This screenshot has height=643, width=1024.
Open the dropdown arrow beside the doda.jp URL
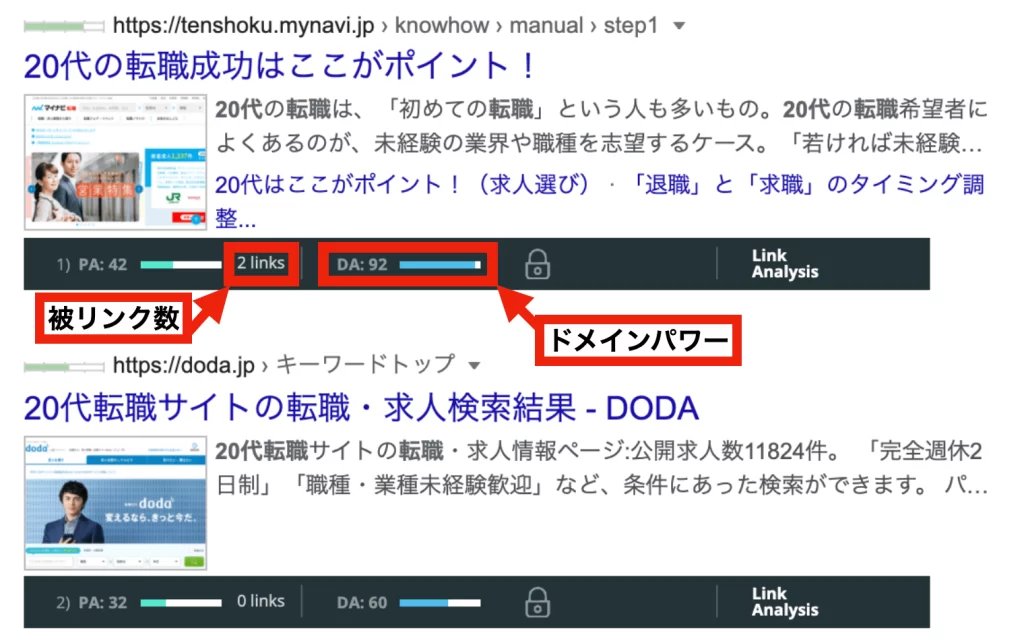coord(475,364)
